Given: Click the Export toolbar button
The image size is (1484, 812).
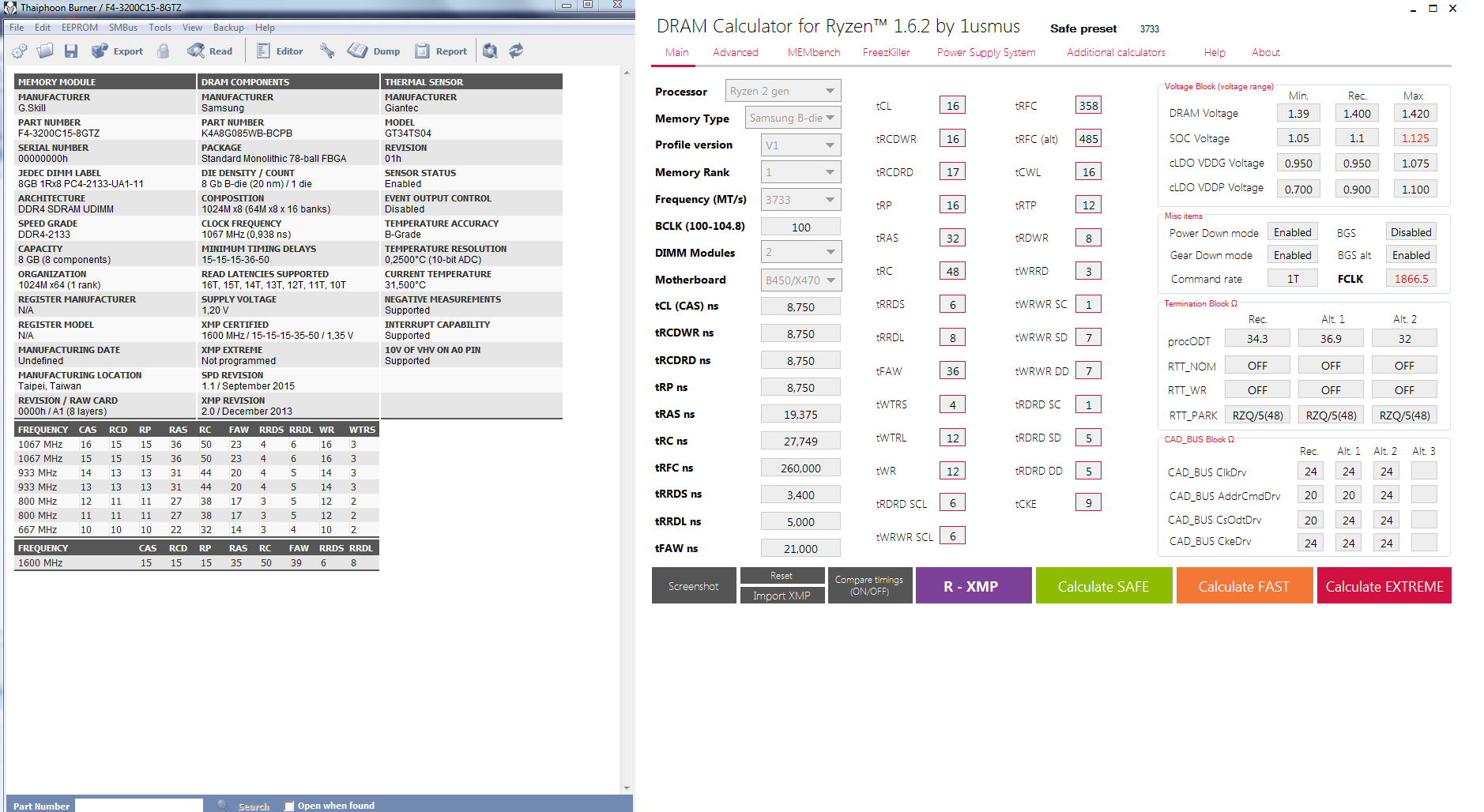Looking at the screenshot, I should [x=118, y=51].
